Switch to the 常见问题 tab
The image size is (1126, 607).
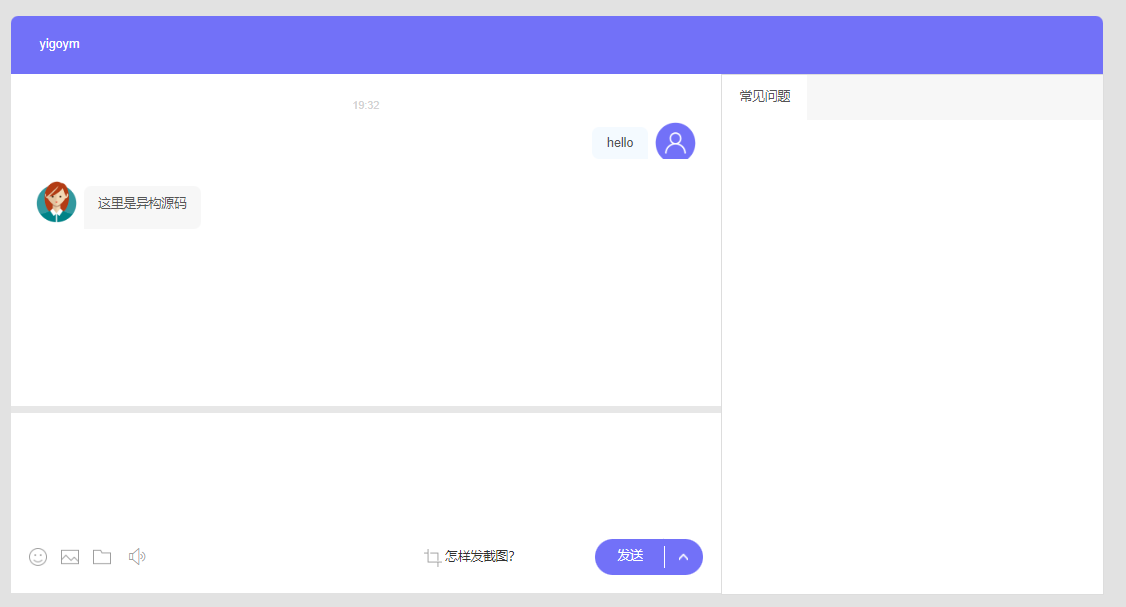[765, 97]
